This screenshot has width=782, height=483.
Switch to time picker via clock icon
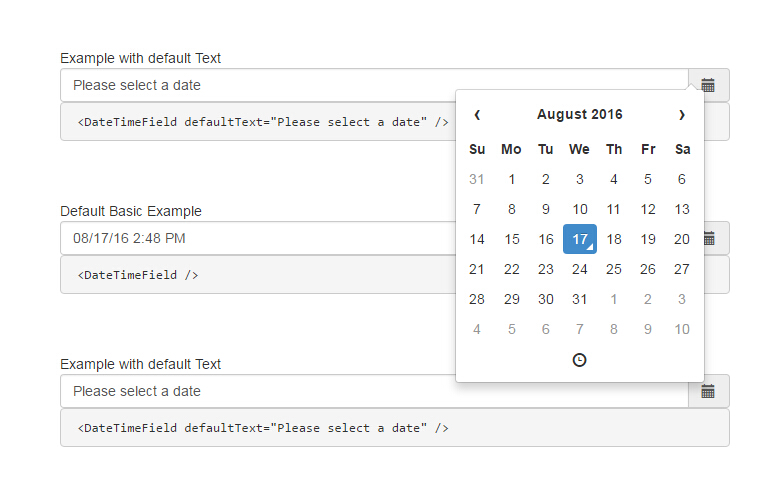tap(580, 360)
